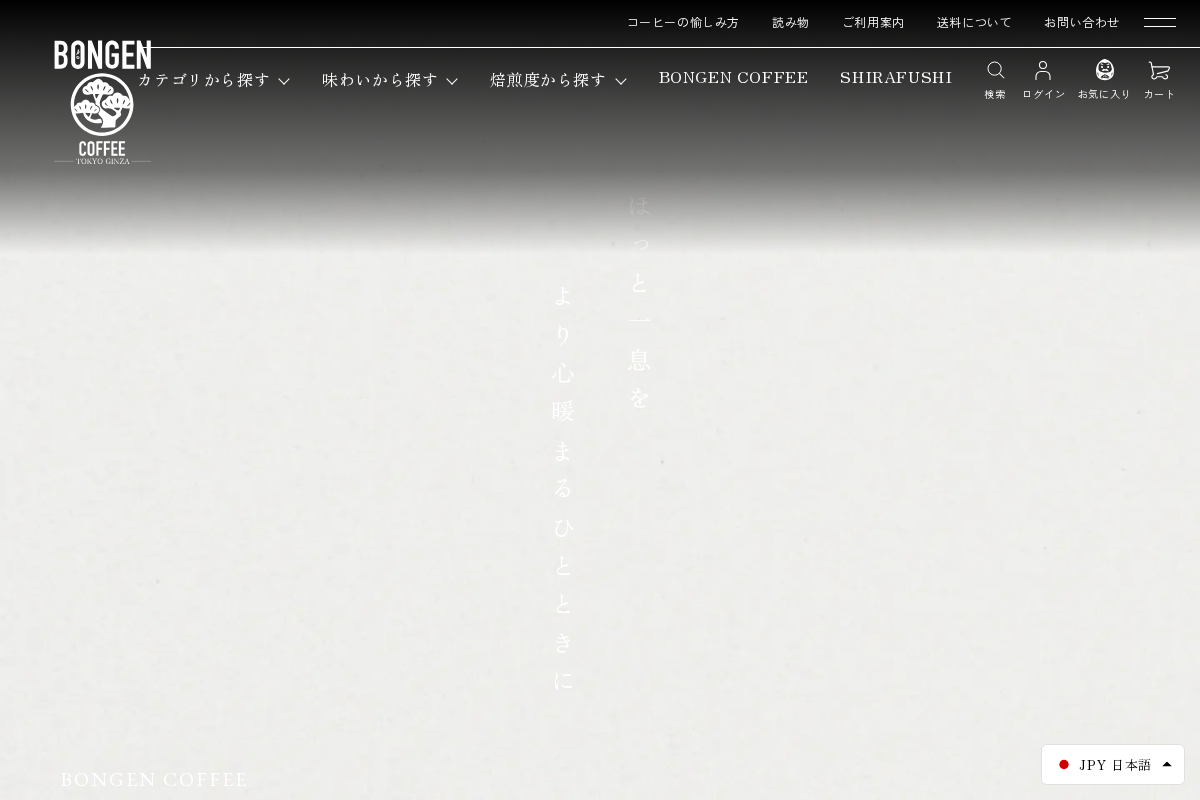The image size is (1200, 800).
Task: Open the コーヒーの愉しみ方 link
Action: pyautogui.click(x=683, y=22)
